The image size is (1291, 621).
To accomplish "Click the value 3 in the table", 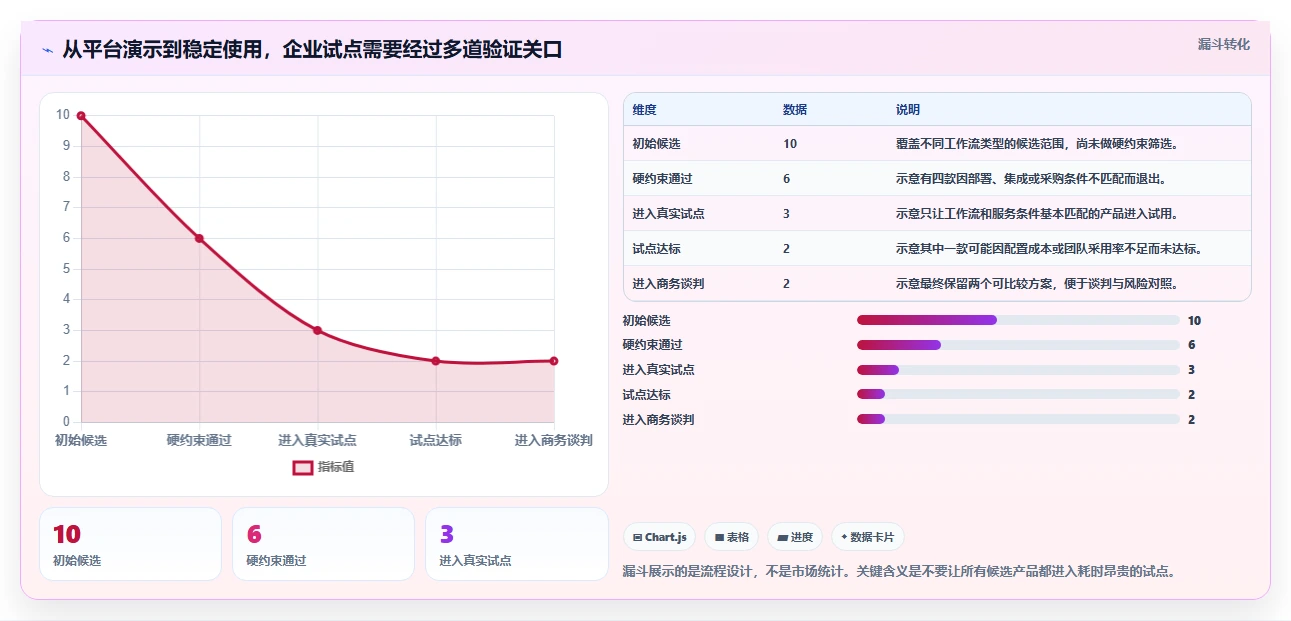I will point(787,214).
